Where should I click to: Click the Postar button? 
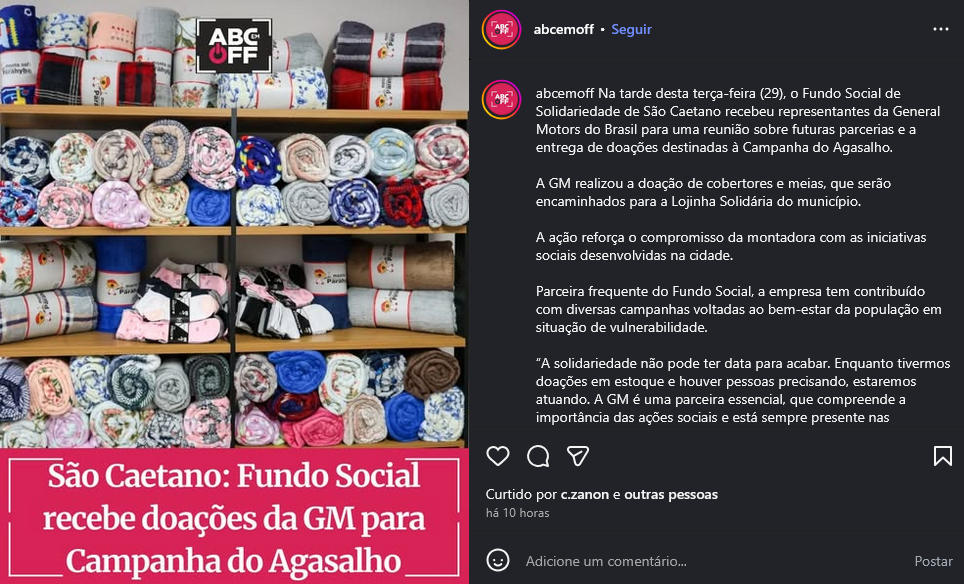point(933,561)
